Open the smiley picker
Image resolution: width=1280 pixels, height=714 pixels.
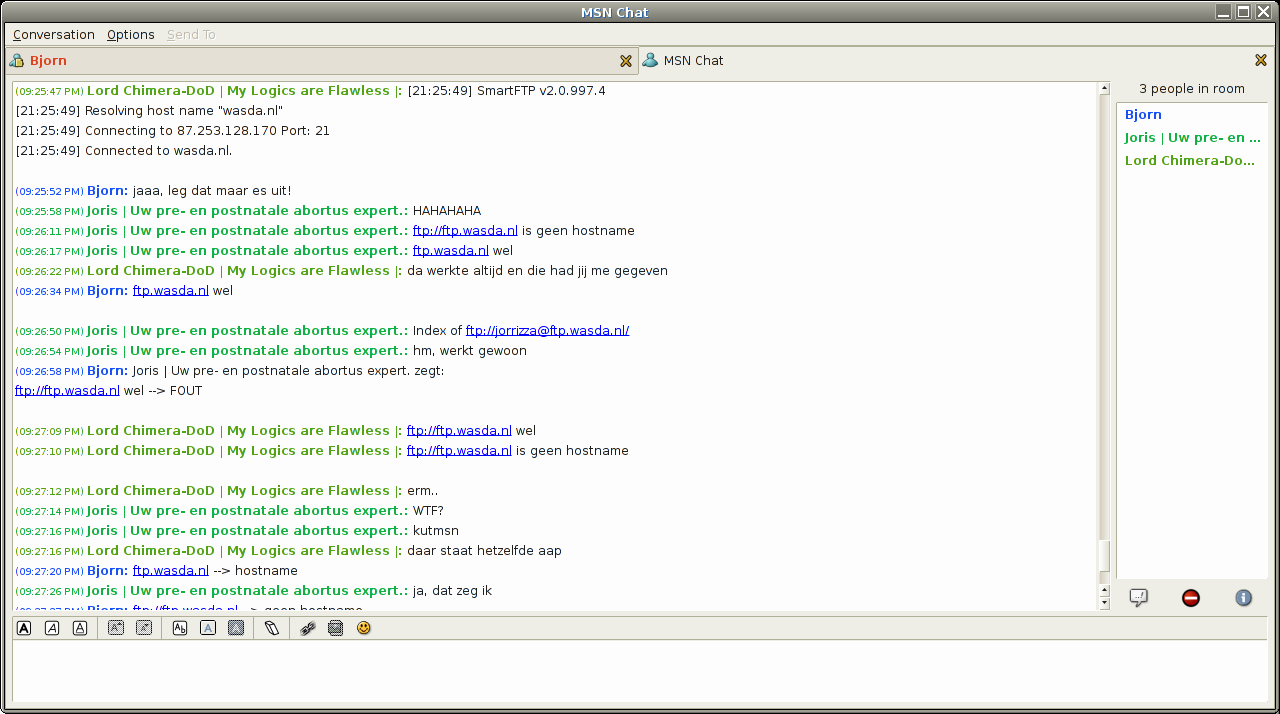[364, 628]
